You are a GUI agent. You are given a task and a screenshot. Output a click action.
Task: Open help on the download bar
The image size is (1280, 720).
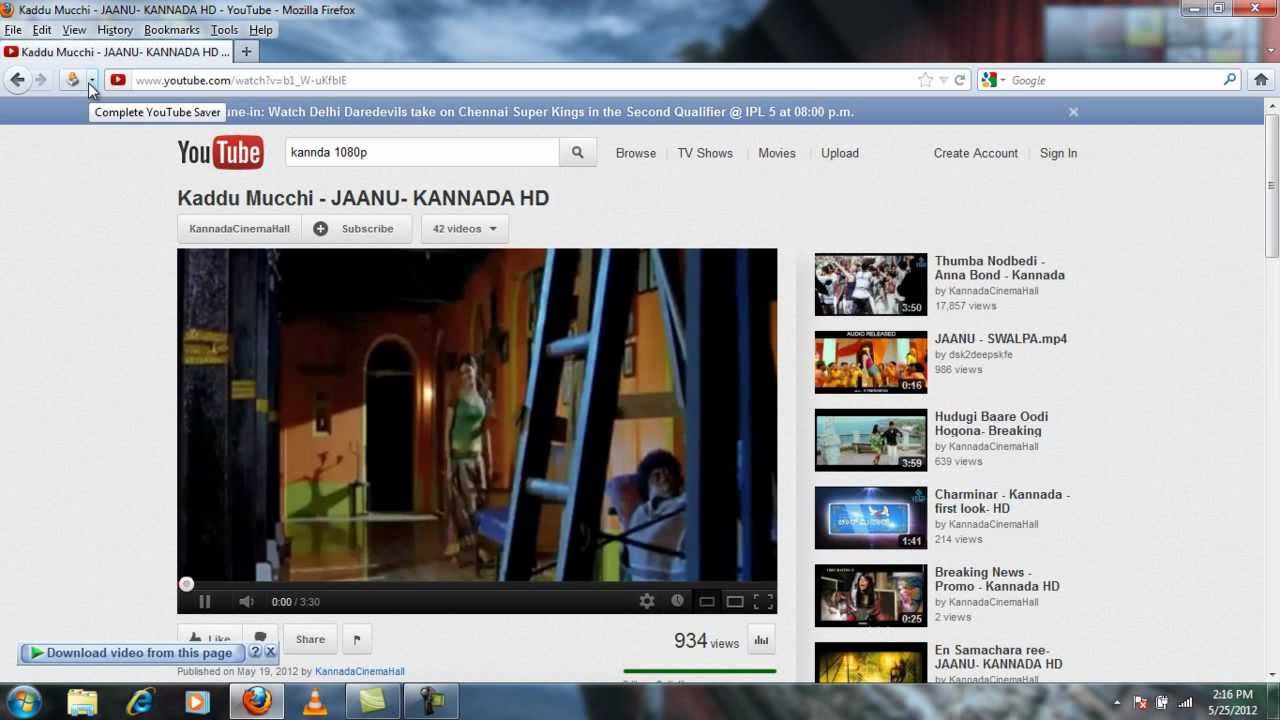pyautogui.click(x=254, y=652)
